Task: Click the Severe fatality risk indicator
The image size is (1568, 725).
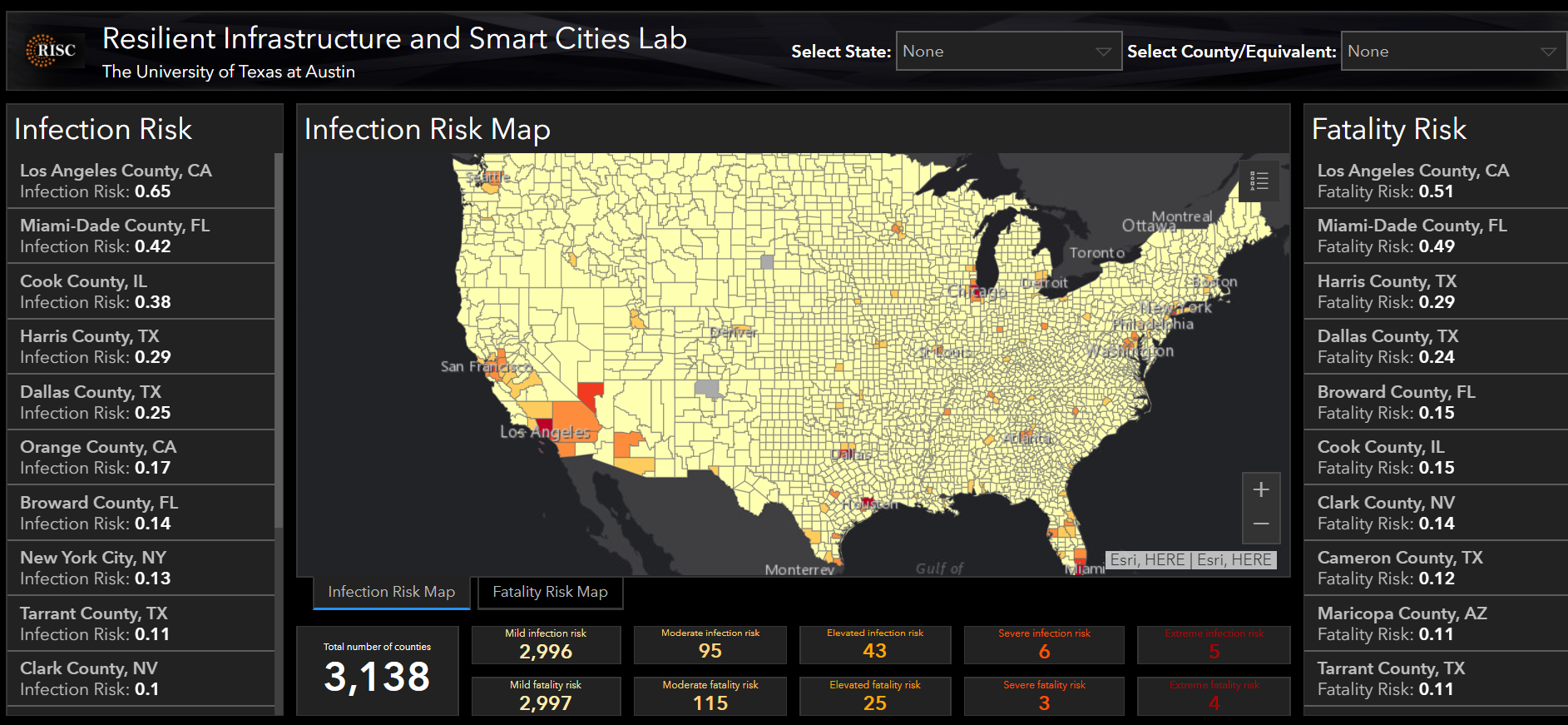Action: click(1043, 696)
